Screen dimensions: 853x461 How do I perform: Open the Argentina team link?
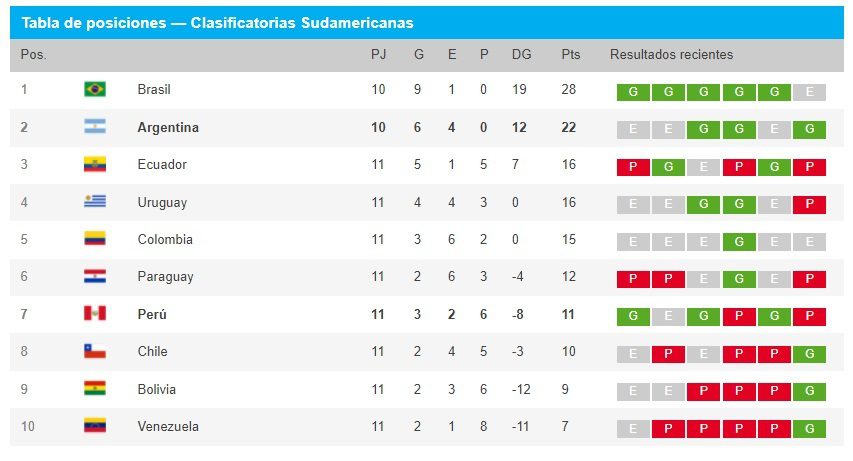[168, 128]
